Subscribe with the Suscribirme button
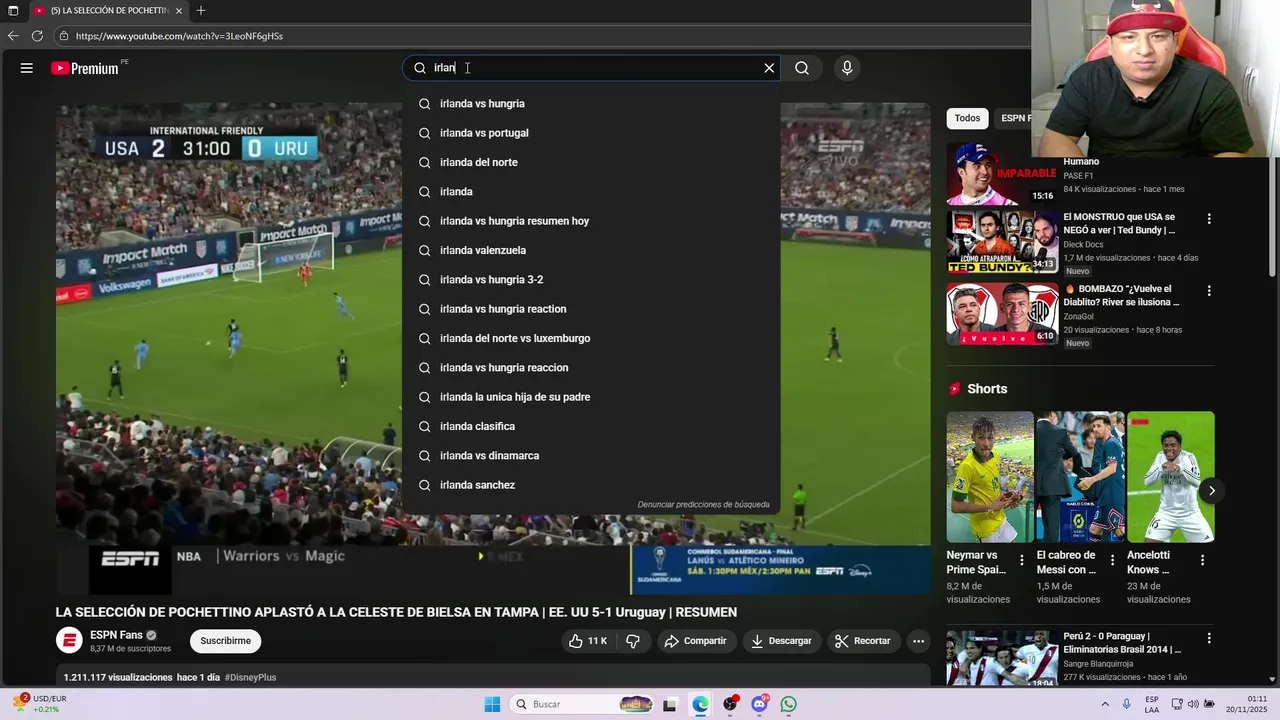Screen dimensions: 1280x720 225,641
